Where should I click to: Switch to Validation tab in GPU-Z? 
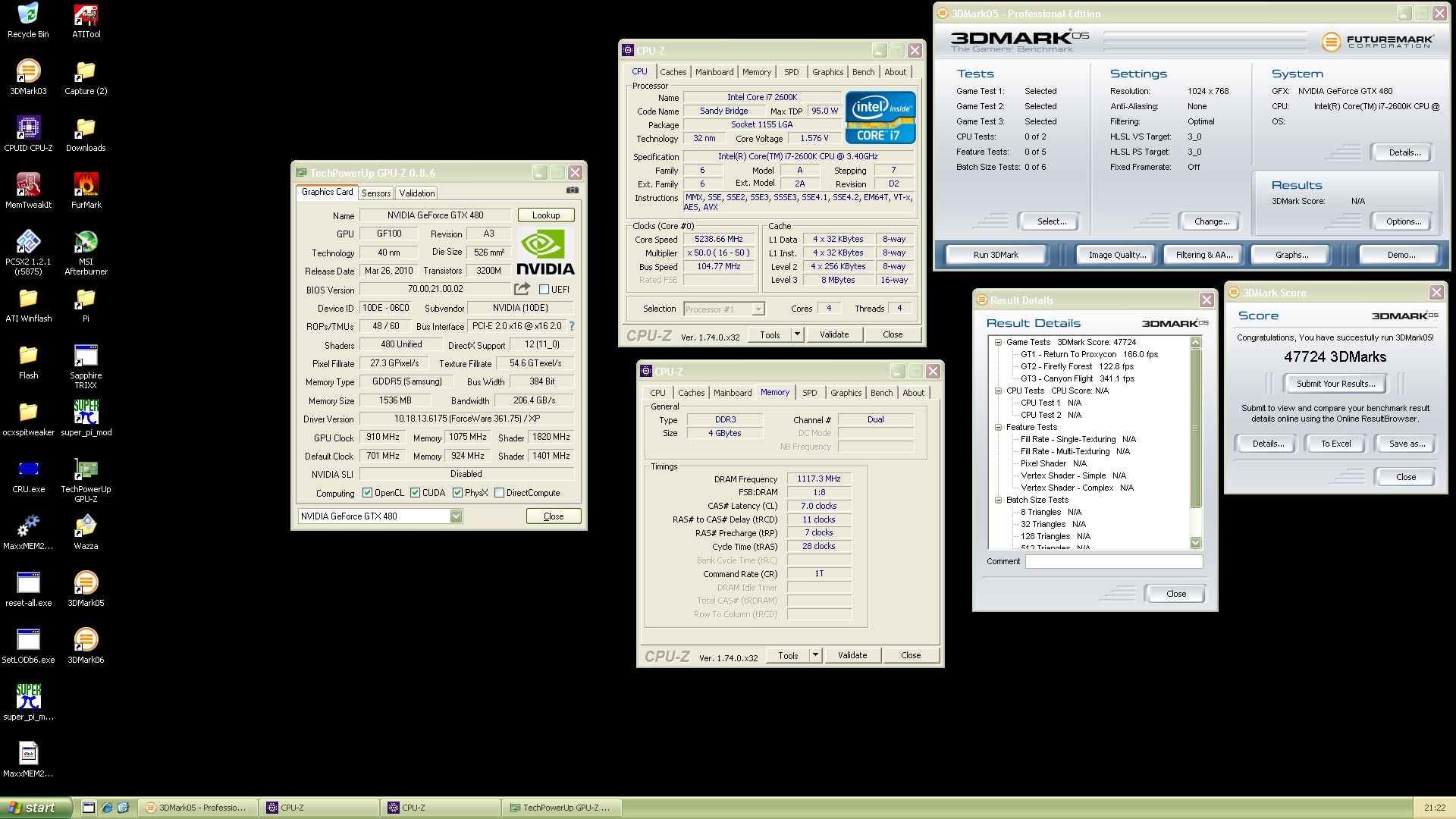tap(417, 193)
